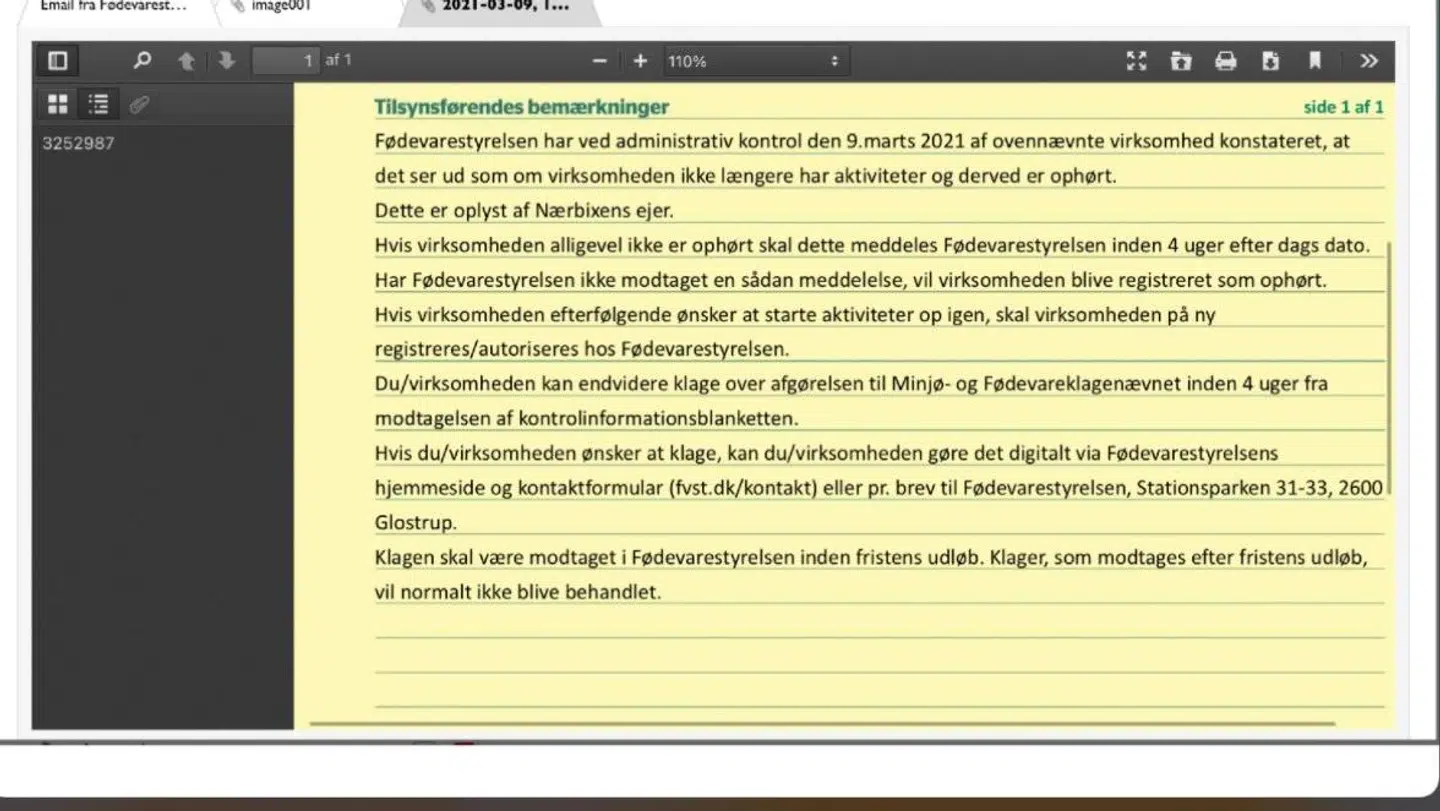Viewport: 1440px width, 811px height.
Task: Switch to Email fra Fødevarest… tab
Action: [113, 6]
